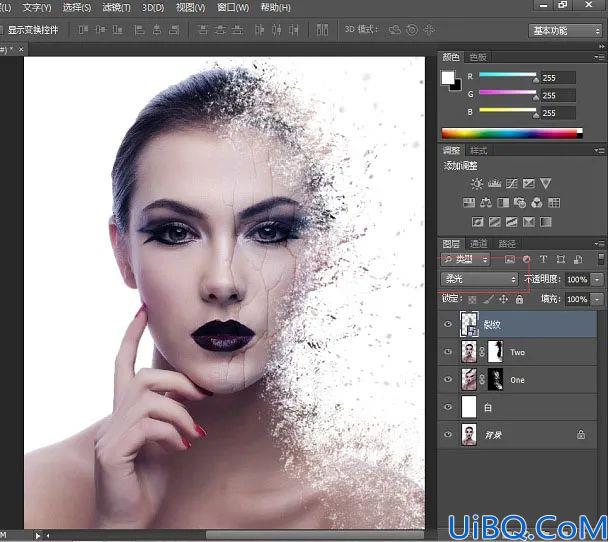Click the align left edges icon
608x542 pixels.
coord(139,30)
